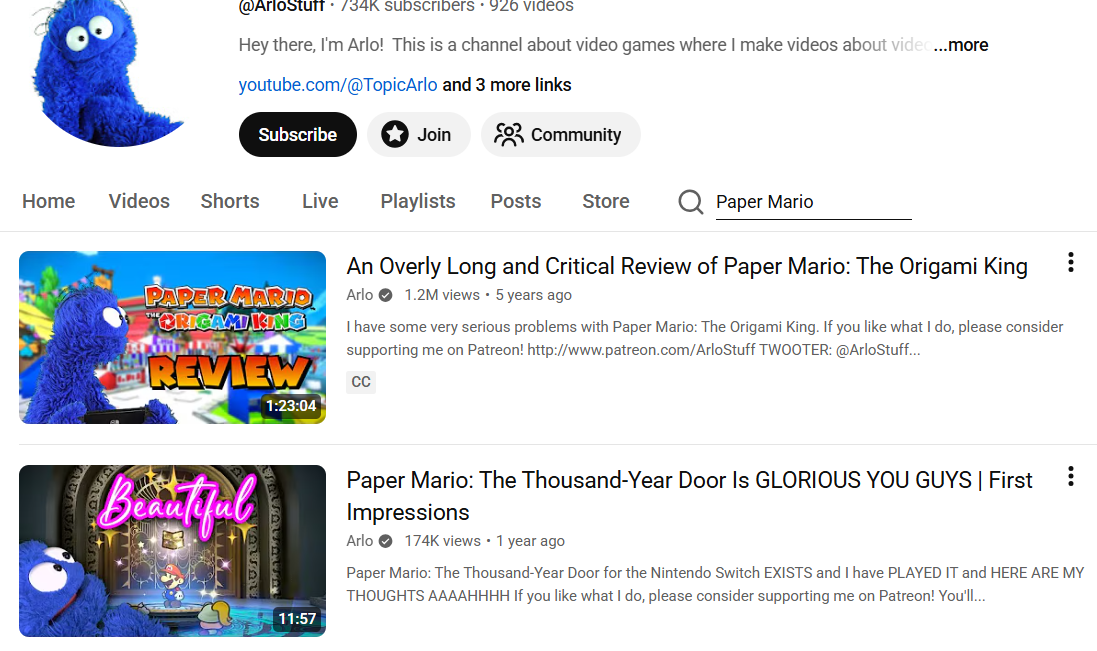Open the Community button
Image resolution: width=1097 pixels, height=651 pixels.
coord(560,134)
